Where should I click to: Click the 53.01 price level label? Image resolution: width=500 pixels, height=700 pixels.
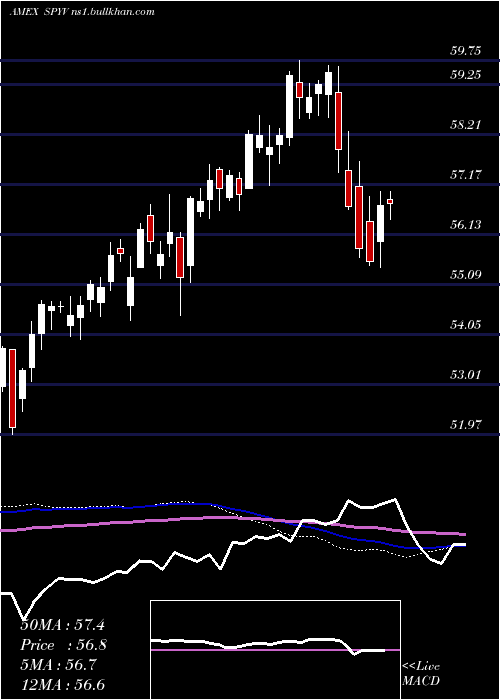(466, 375)
